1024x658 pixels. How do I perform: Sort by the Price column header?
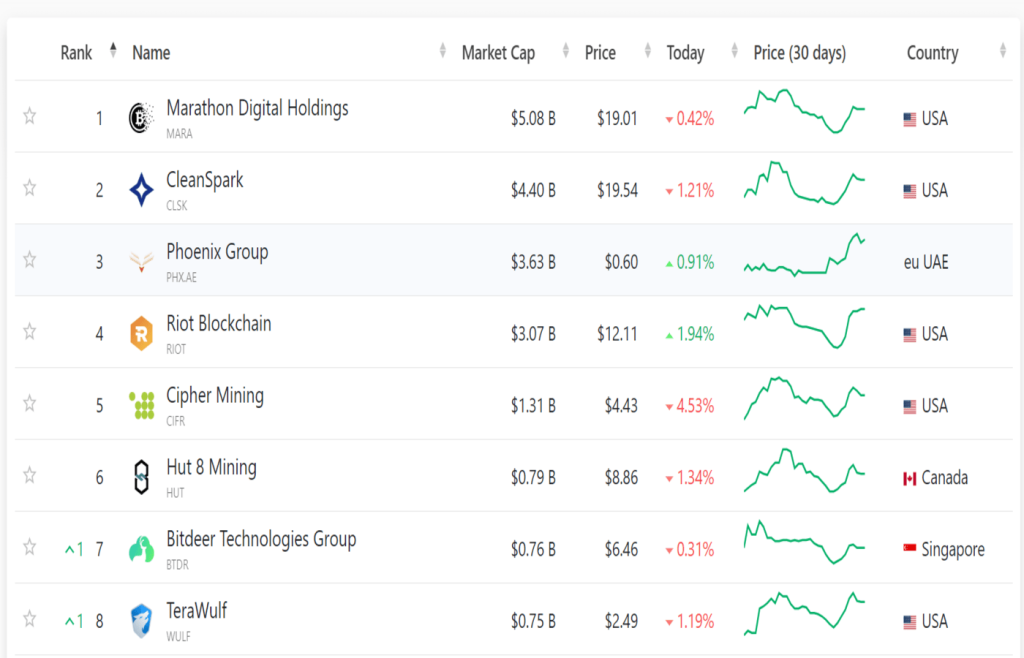point(600,53)
